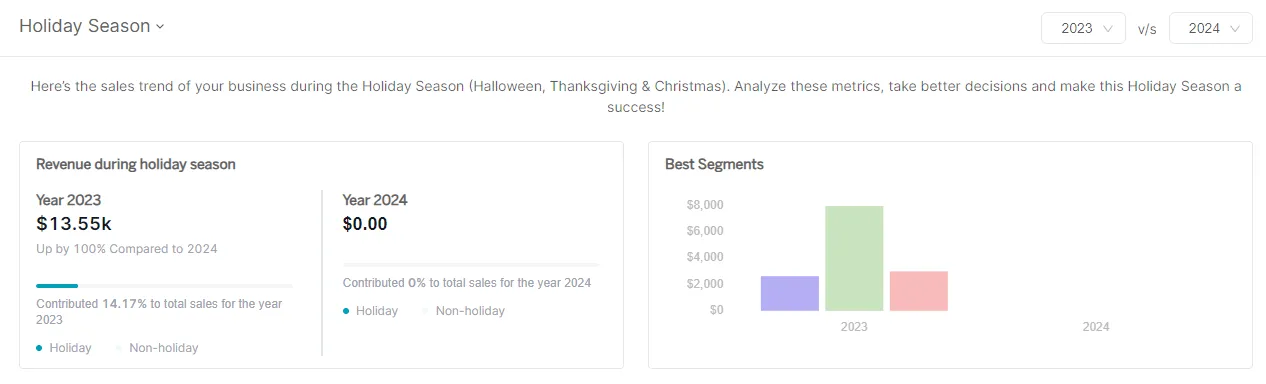This screenshot has width=1266, height=384.
Task: Click the arrow inside the 2023 selector
Action: [x=1107, y=29]
